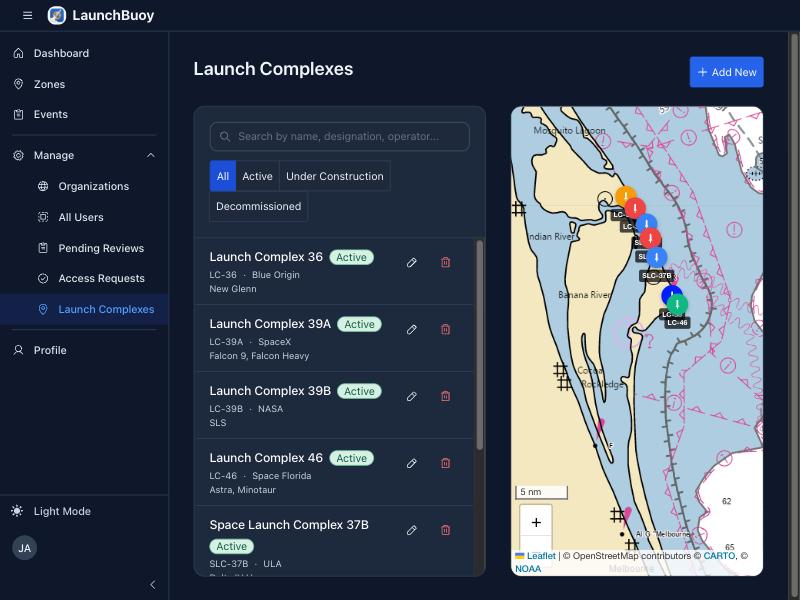Open All Users page
Screen dimensions: 800x600
click(x=81, y=217)
